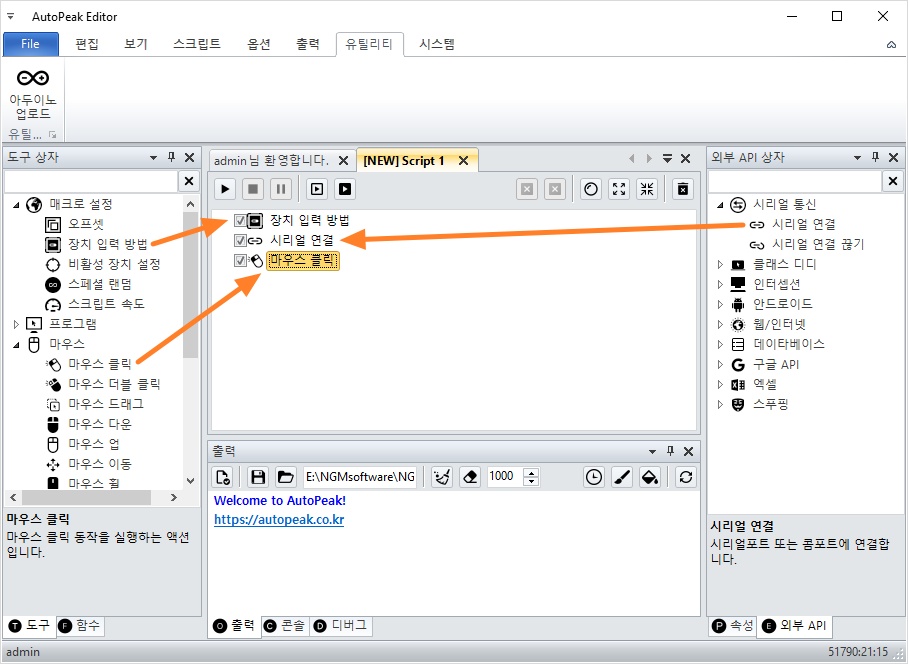Click the filled play-in-box run icon

(x=345, y=189)
